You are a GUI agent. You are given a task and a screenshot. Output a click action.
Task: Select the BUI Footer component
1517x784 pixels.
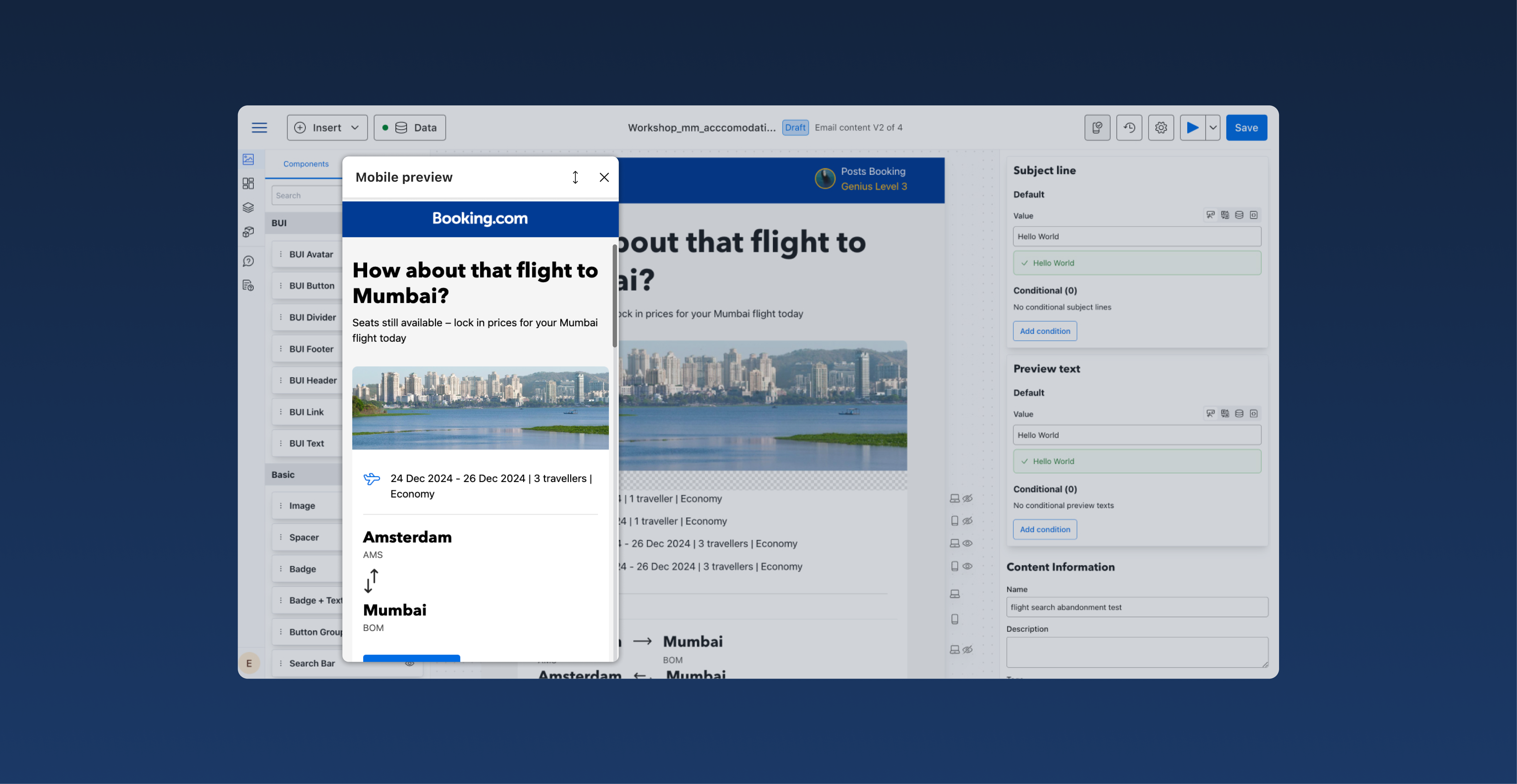tap(307, 349)
